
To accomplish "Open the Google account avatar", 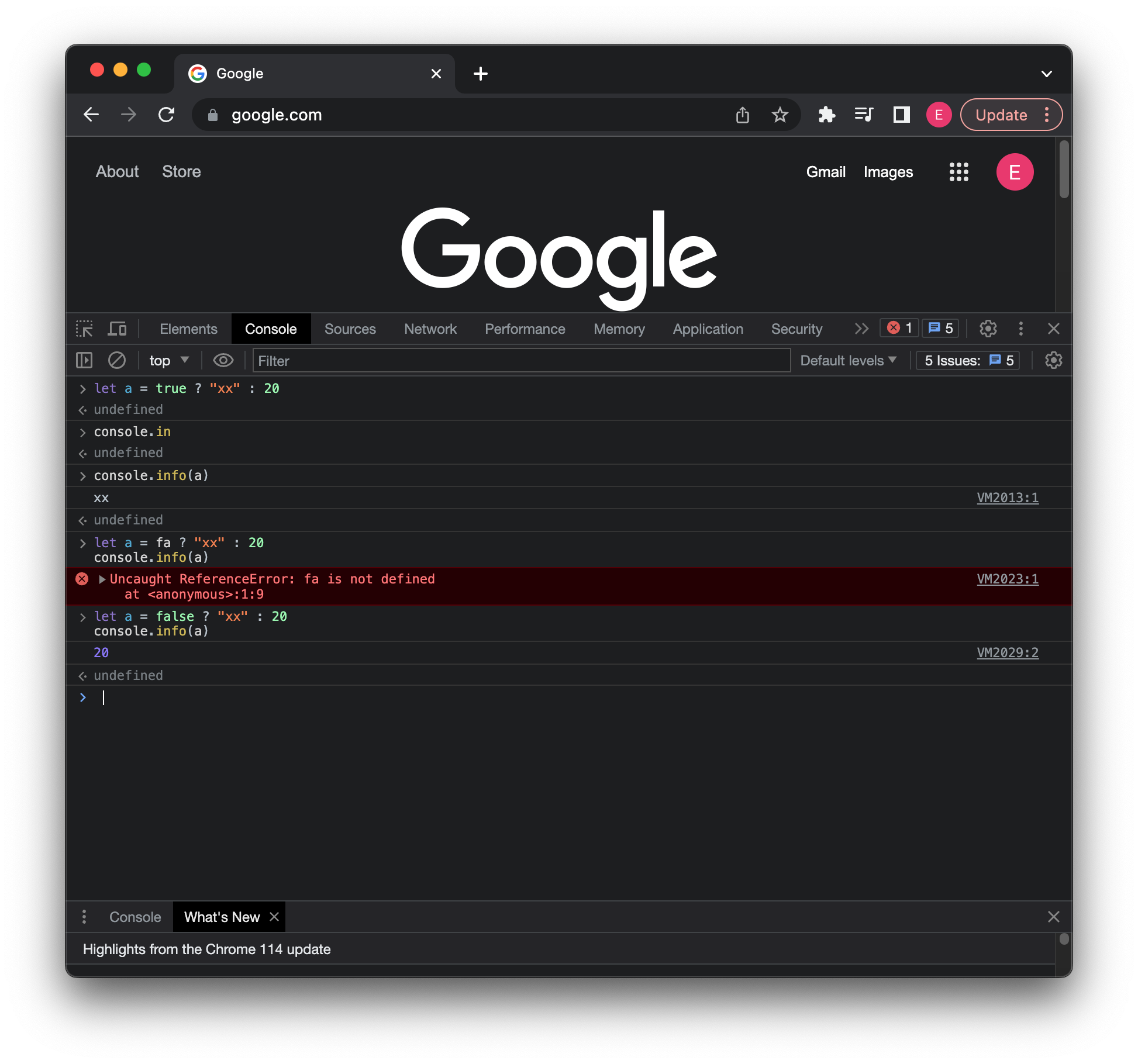I will 1015,172.
